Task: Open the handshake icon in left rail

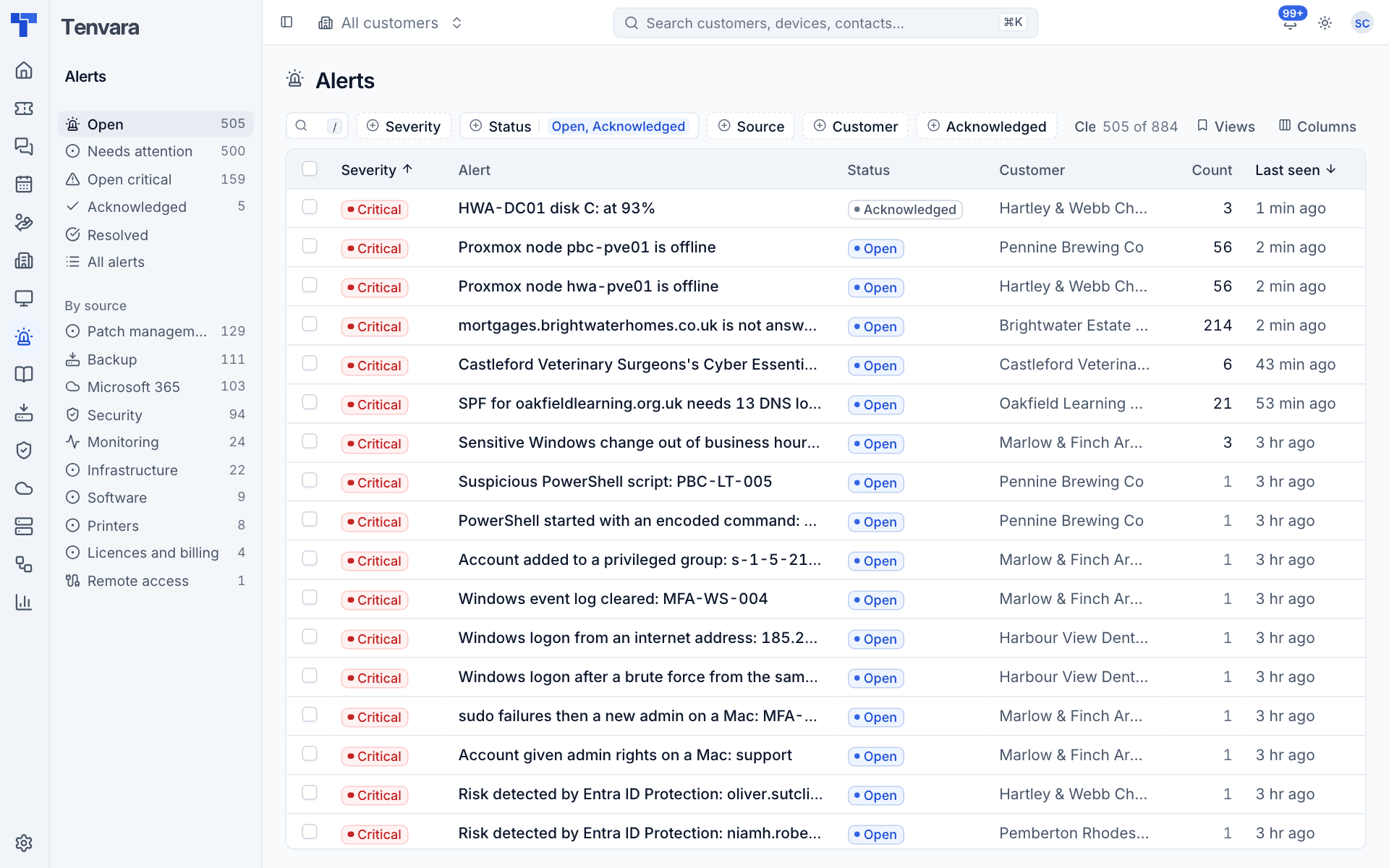Action: 24,222
